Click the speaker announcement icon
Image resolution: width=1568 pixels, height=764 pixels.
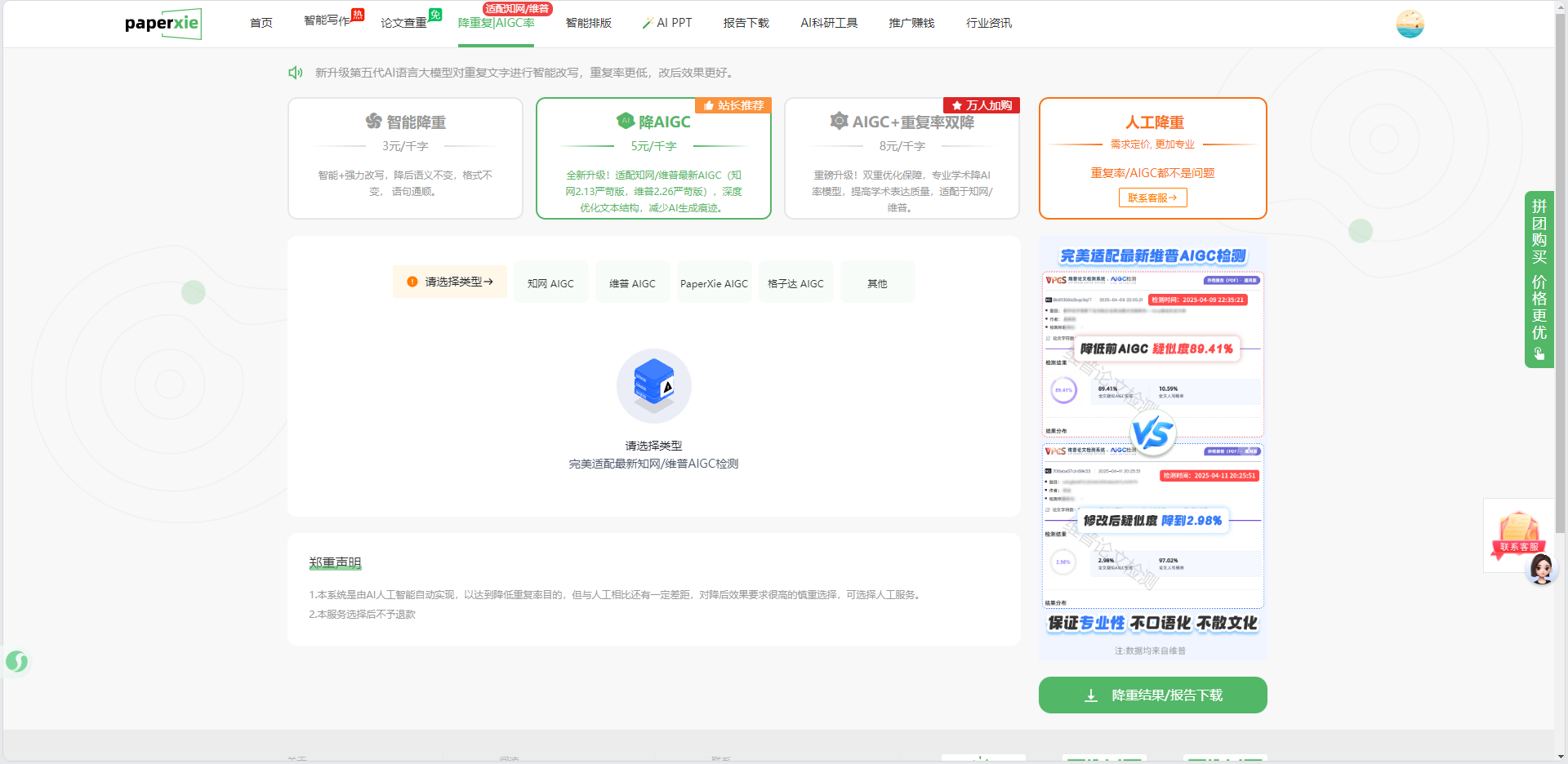click(x=296, y=73)
